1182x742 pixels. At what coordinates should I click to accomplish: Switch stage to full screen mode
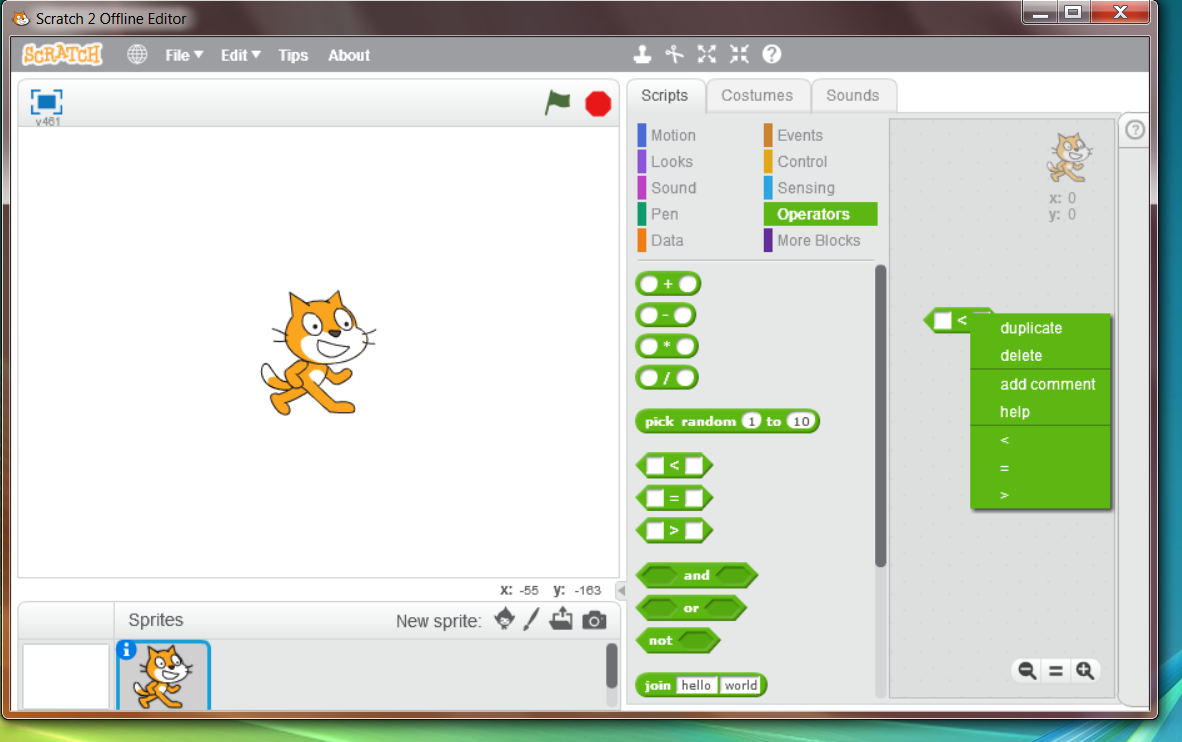click(47, 102)
